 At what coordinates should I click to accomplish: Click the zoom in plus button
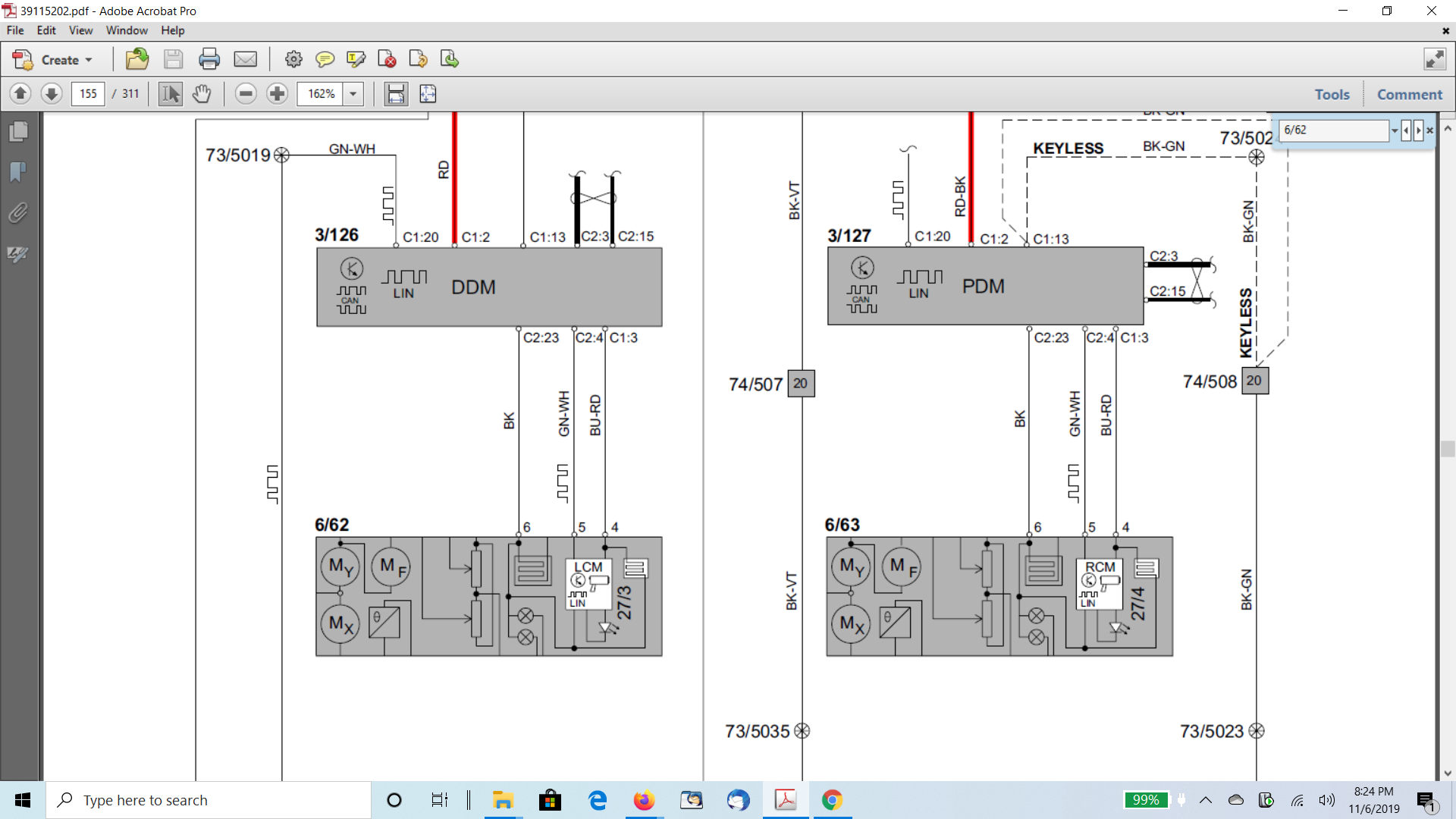click(x=278, y=94)
